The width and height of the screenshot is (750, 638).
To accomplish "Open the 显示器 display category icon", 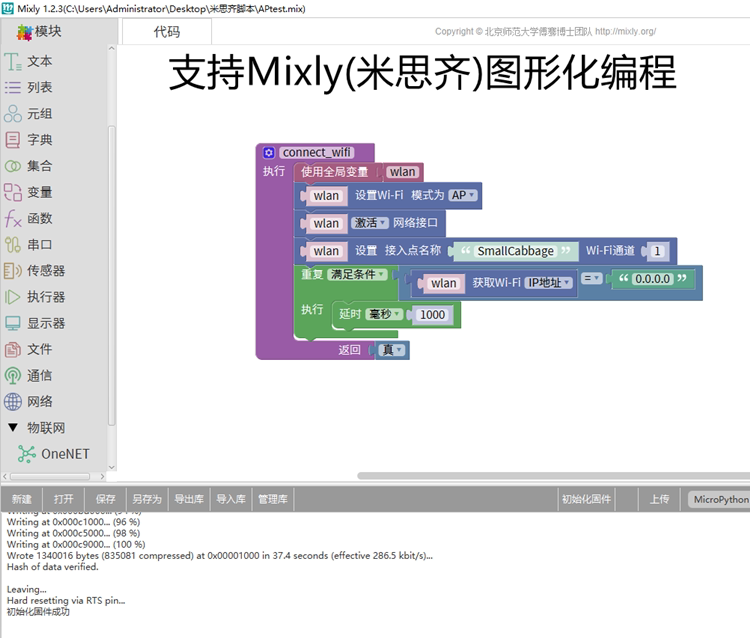I will tap(13, 323).
